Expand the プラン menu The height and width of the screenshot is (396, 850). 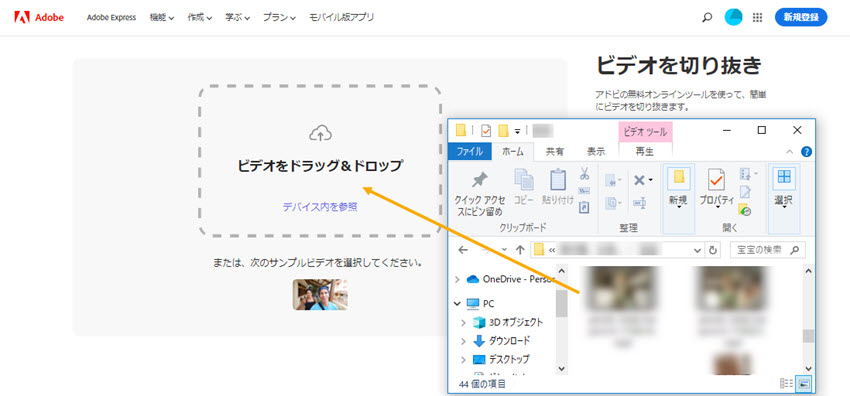click(x=279, y=17)
